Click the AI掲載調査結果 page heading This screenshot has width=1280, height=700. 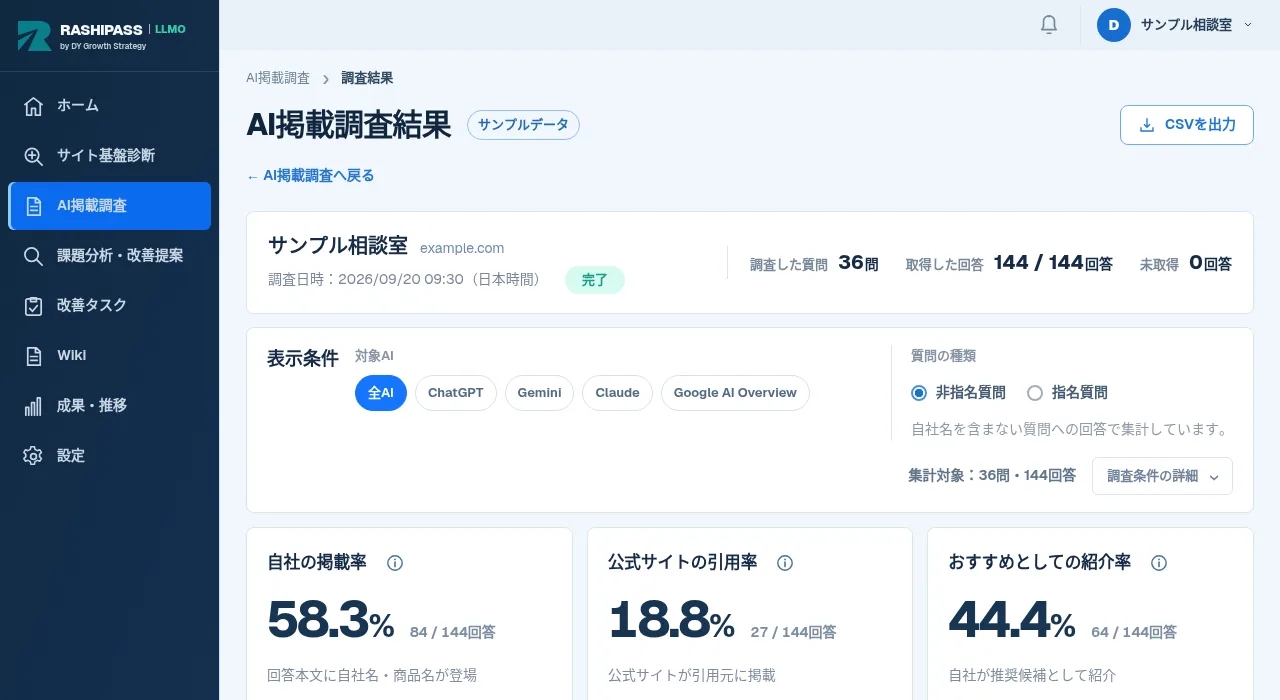pyautogui.click(x=349, y=125)
